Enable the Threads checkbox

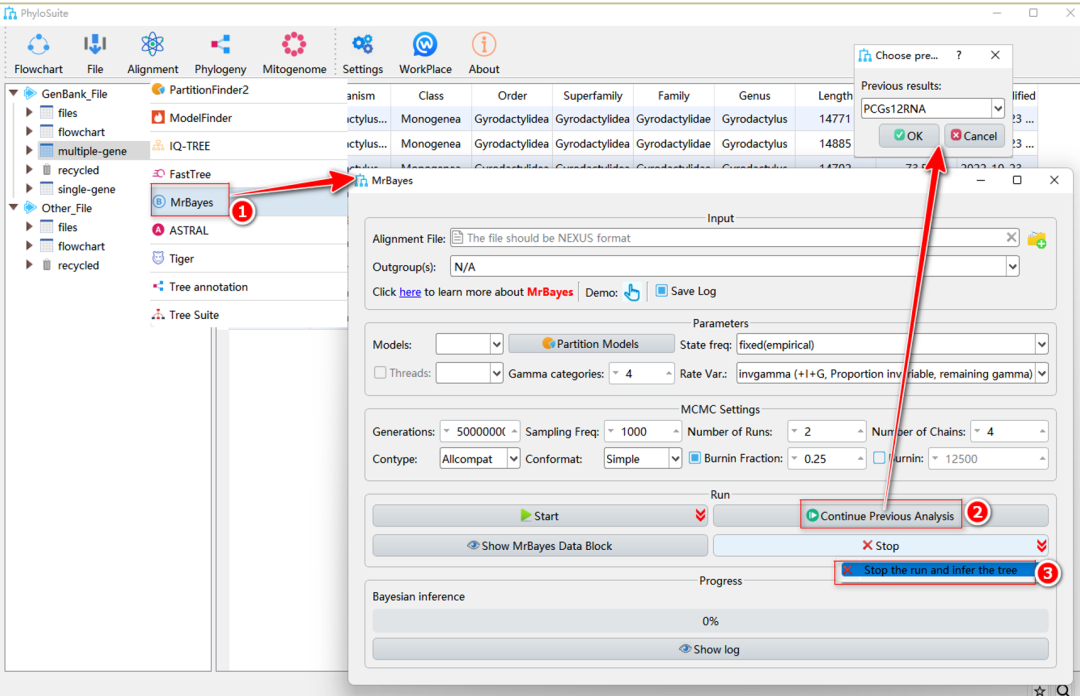tap(380, 373)
